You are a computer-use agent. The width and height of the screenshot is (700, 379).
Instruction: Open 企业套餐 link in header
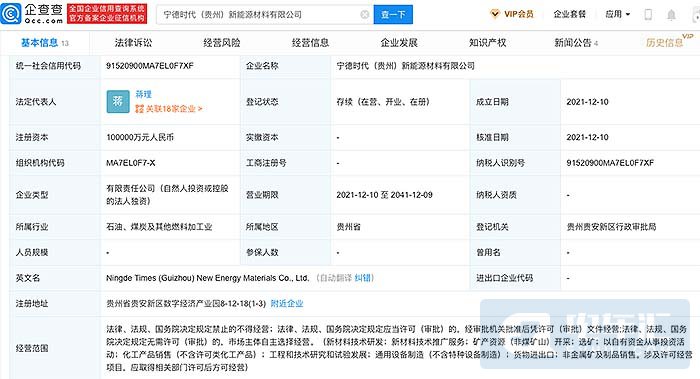click(569, 14)
